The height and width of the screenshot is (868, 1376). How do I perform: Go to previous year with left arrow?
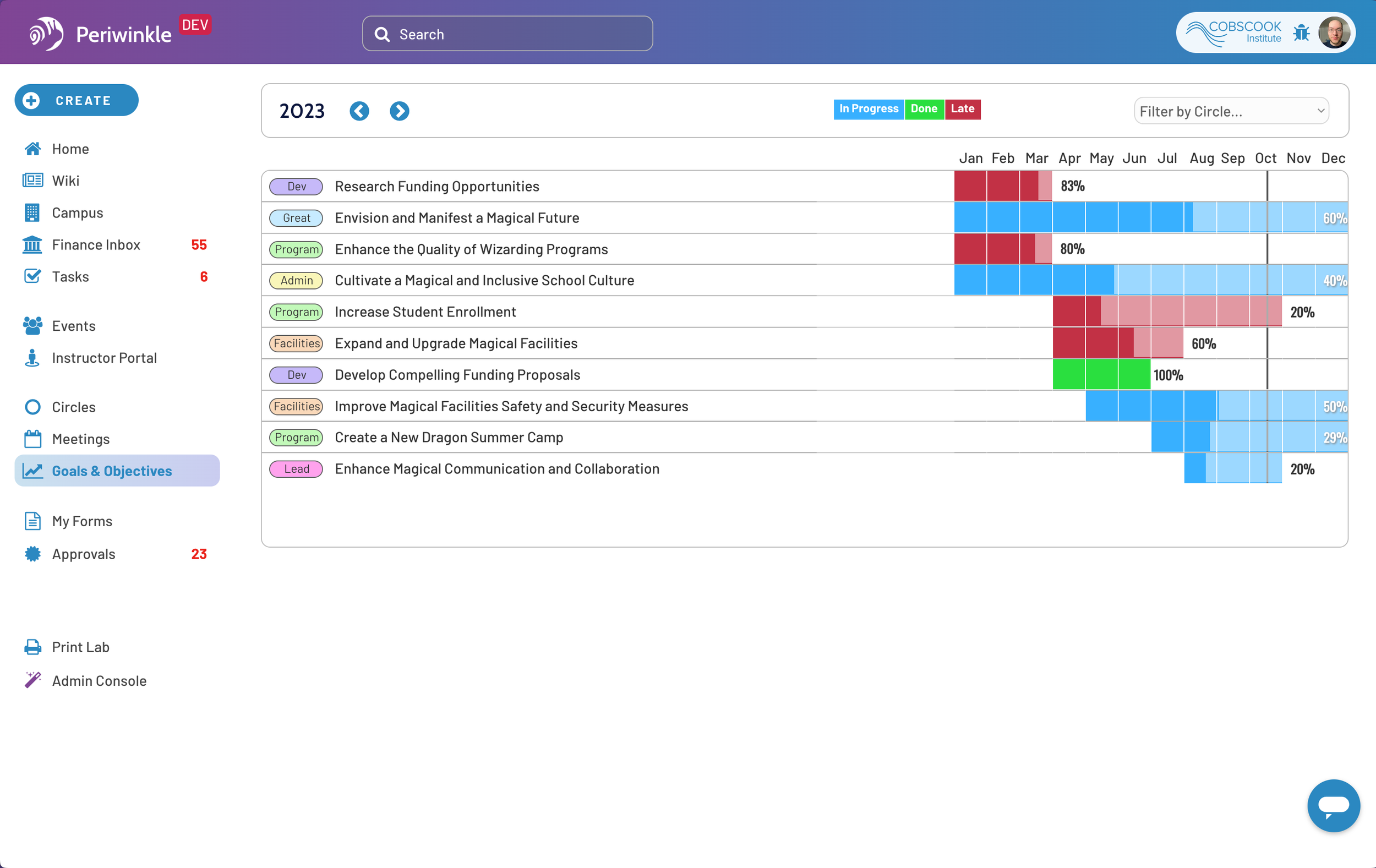[x=359, y=111]
